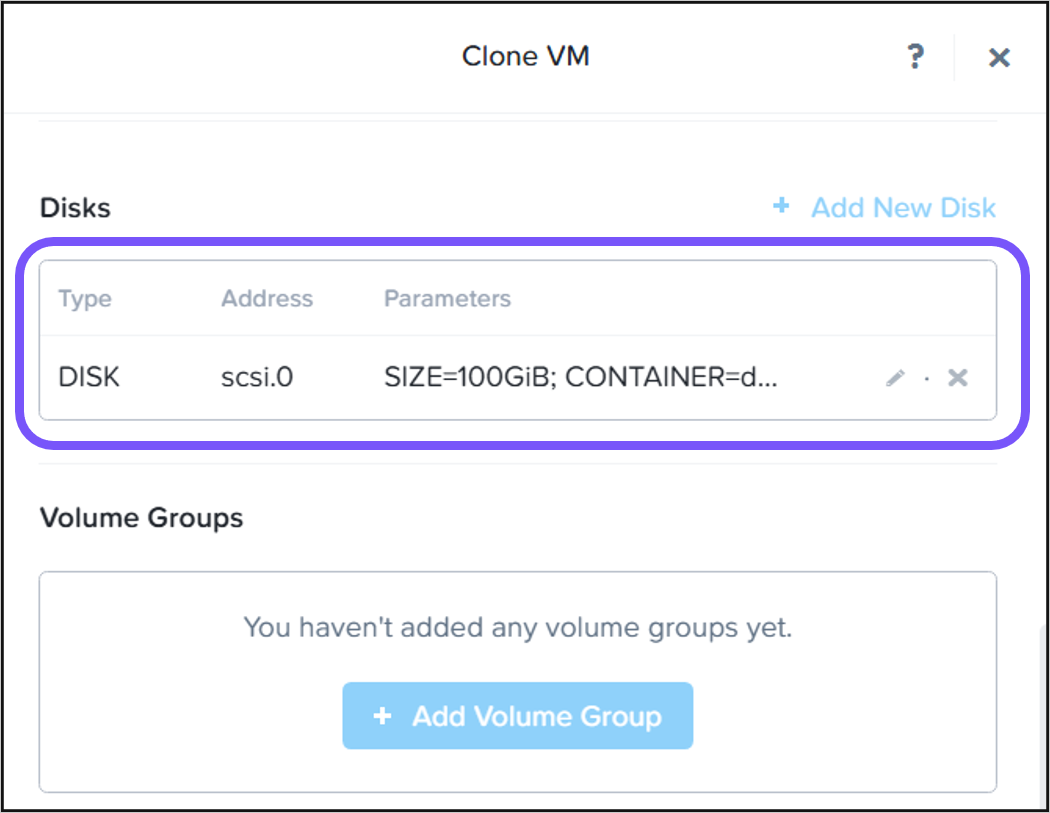Open the help question mark icon

coord(914,57)
